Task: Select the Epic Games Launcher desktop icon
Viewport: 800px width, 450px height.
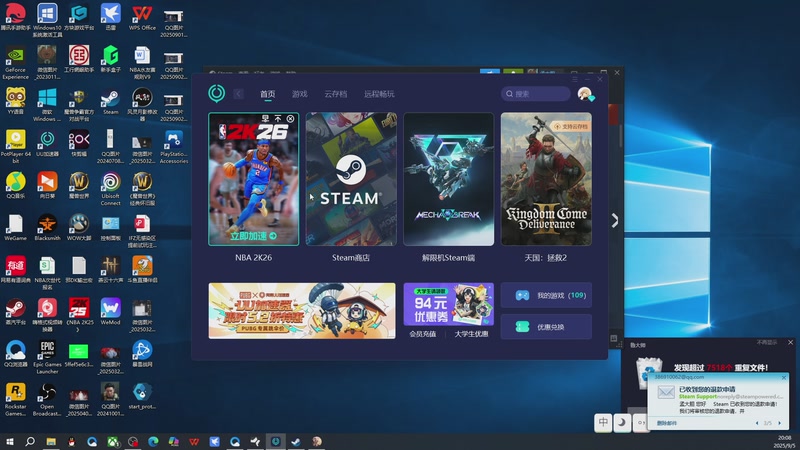Action: (x=47, y=357)
